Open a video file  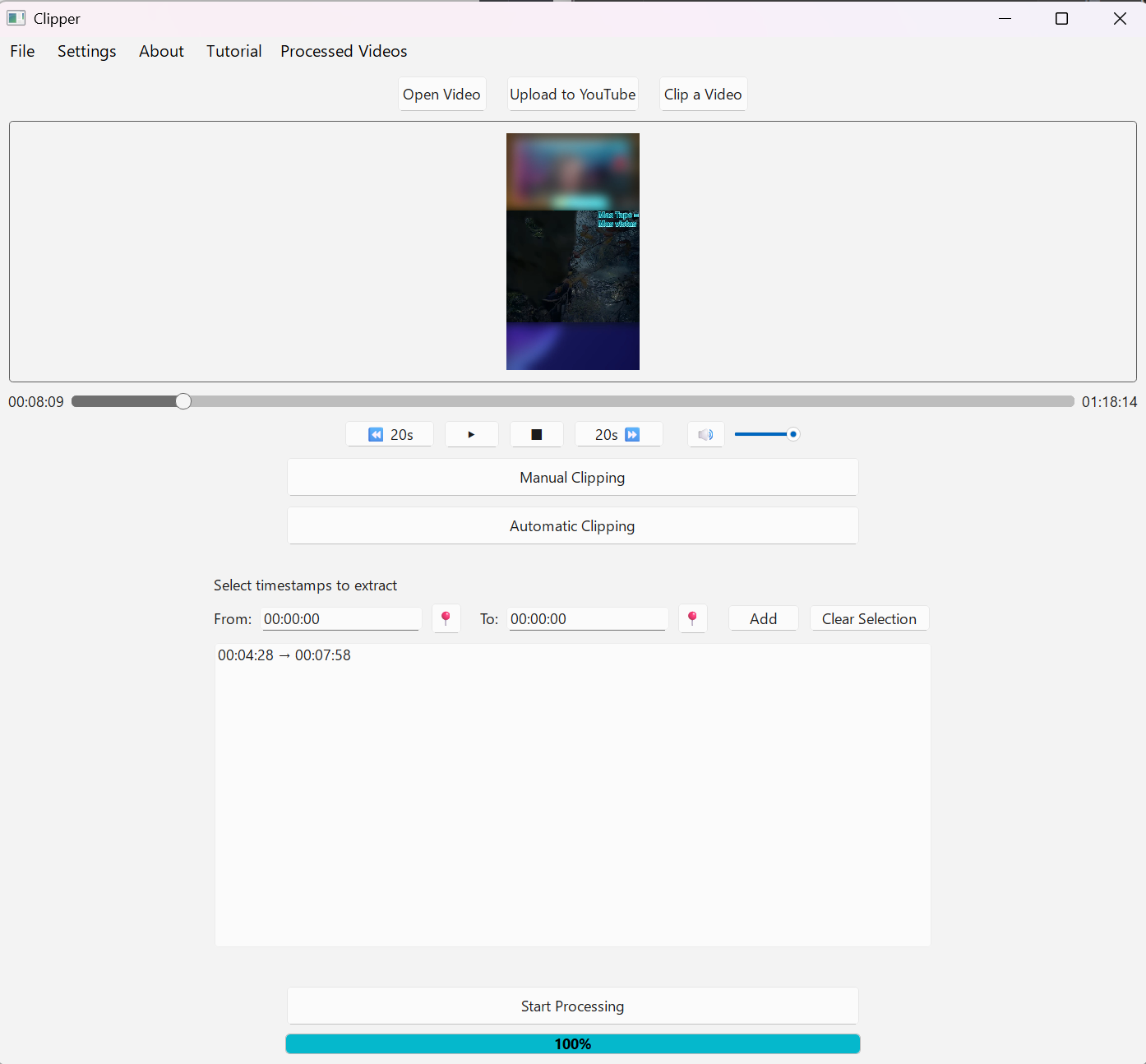point(441,94)
